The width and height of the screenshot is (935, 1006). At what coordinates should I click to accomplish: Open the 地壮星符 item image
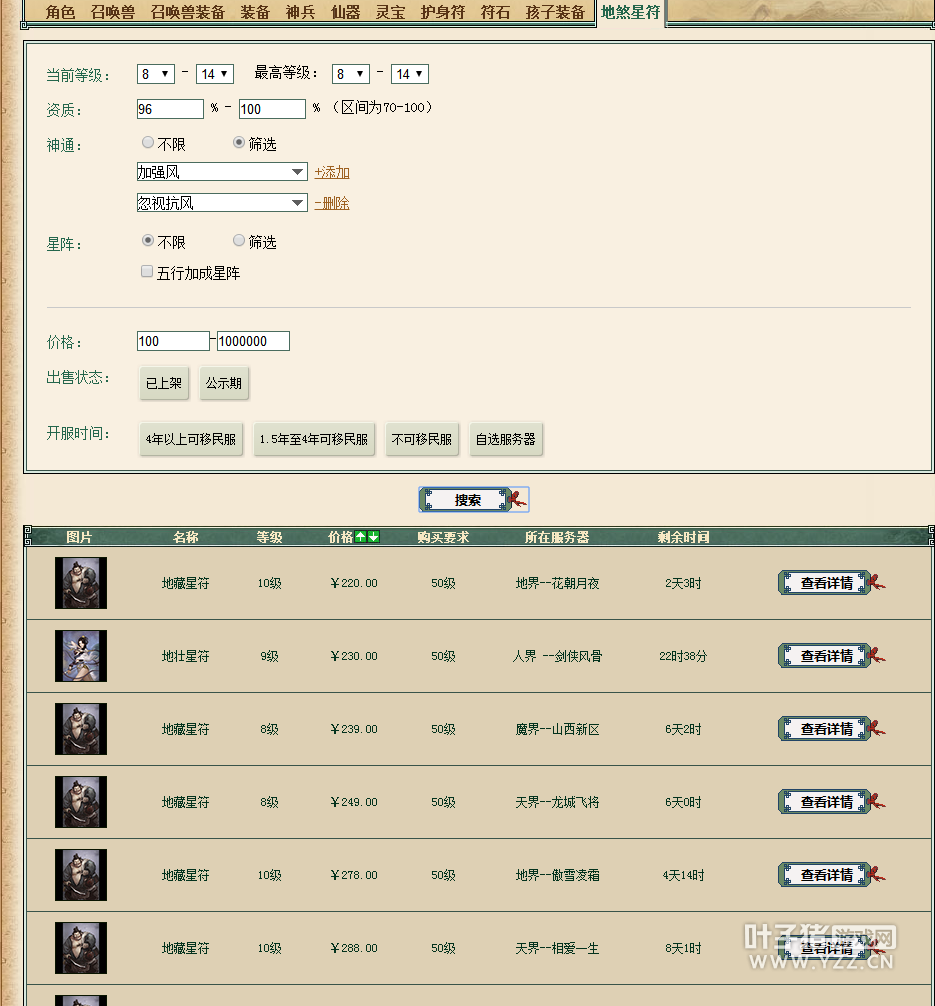pos(81,656)
